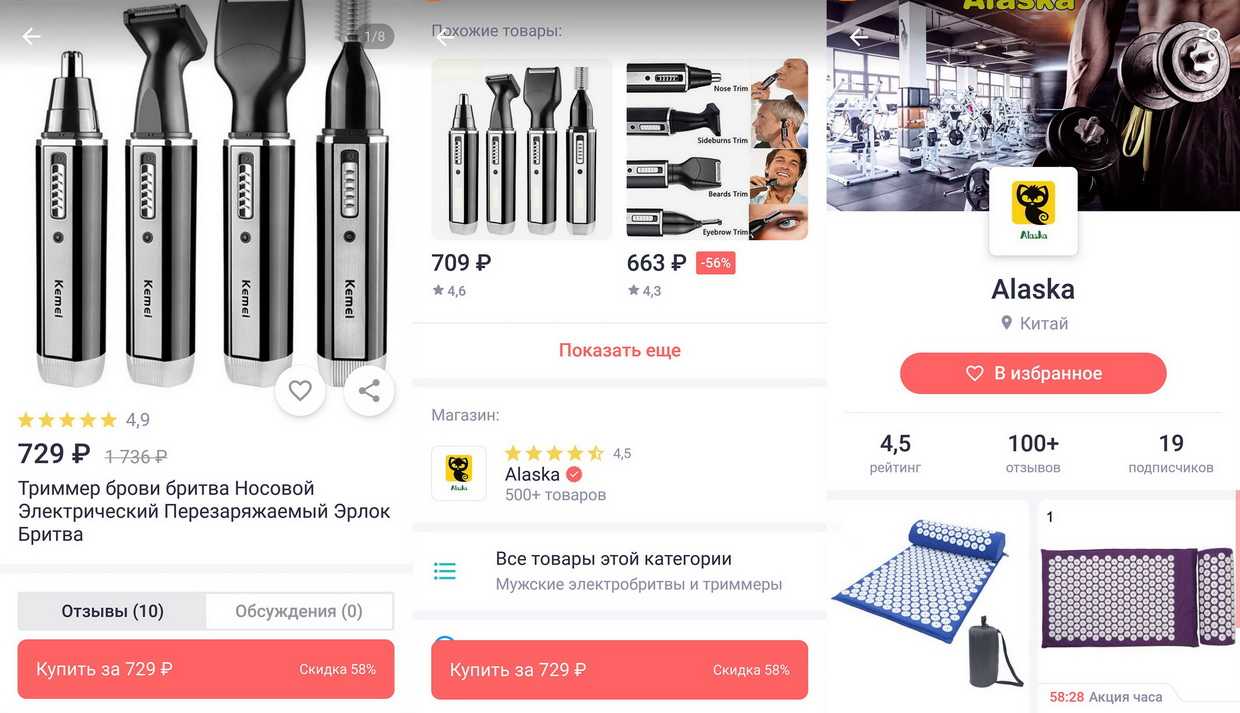This screenshot has width=1240, height=713.
Task: Tap the Alaska cat logo on the store page
Action: point(1033,211)
